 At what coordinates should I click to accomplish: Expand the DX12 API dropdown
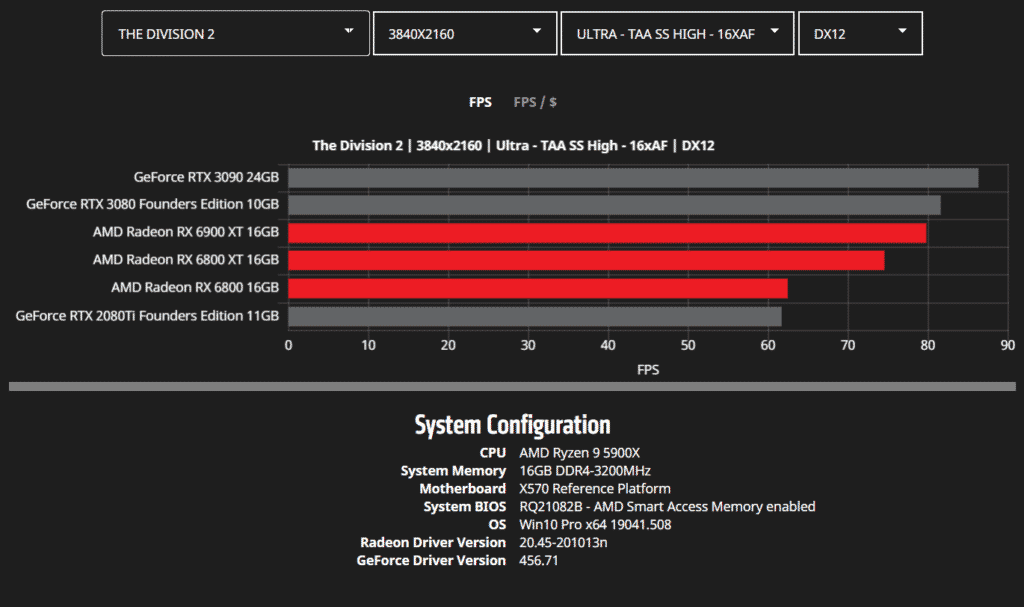(859, 34)
